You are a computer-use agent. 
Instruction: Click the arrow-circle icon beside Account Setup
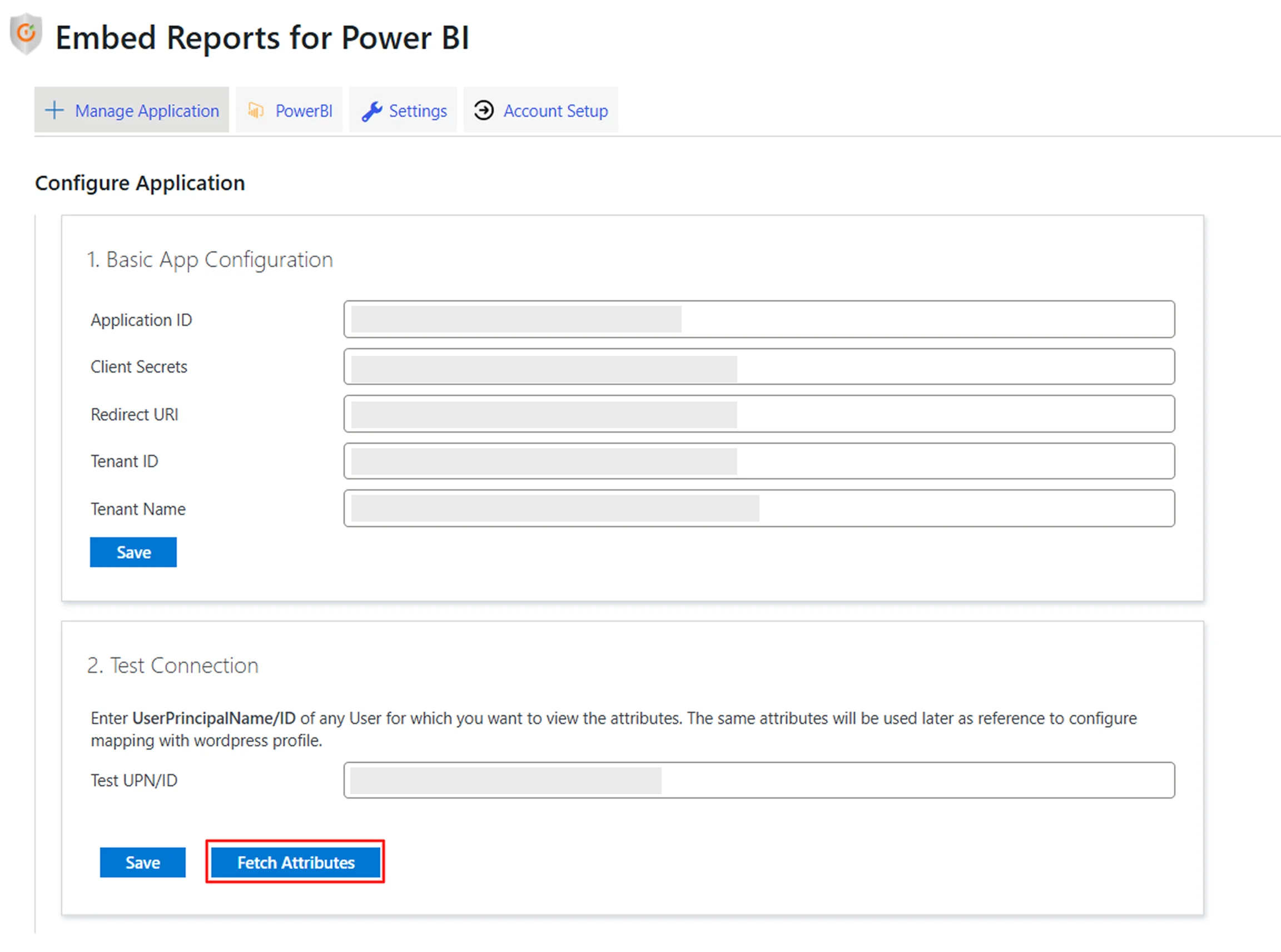point(484,110)
